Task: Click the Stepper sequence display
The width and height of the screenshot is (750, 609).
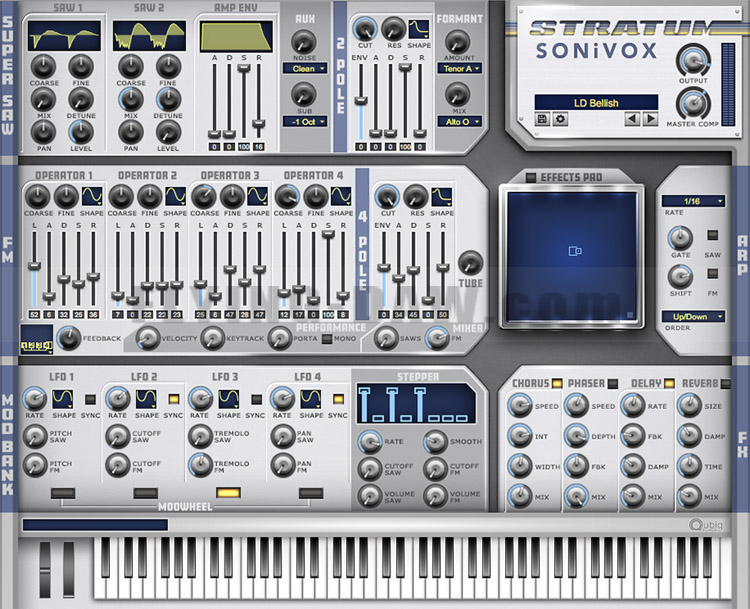Action: tap(416, 404)
